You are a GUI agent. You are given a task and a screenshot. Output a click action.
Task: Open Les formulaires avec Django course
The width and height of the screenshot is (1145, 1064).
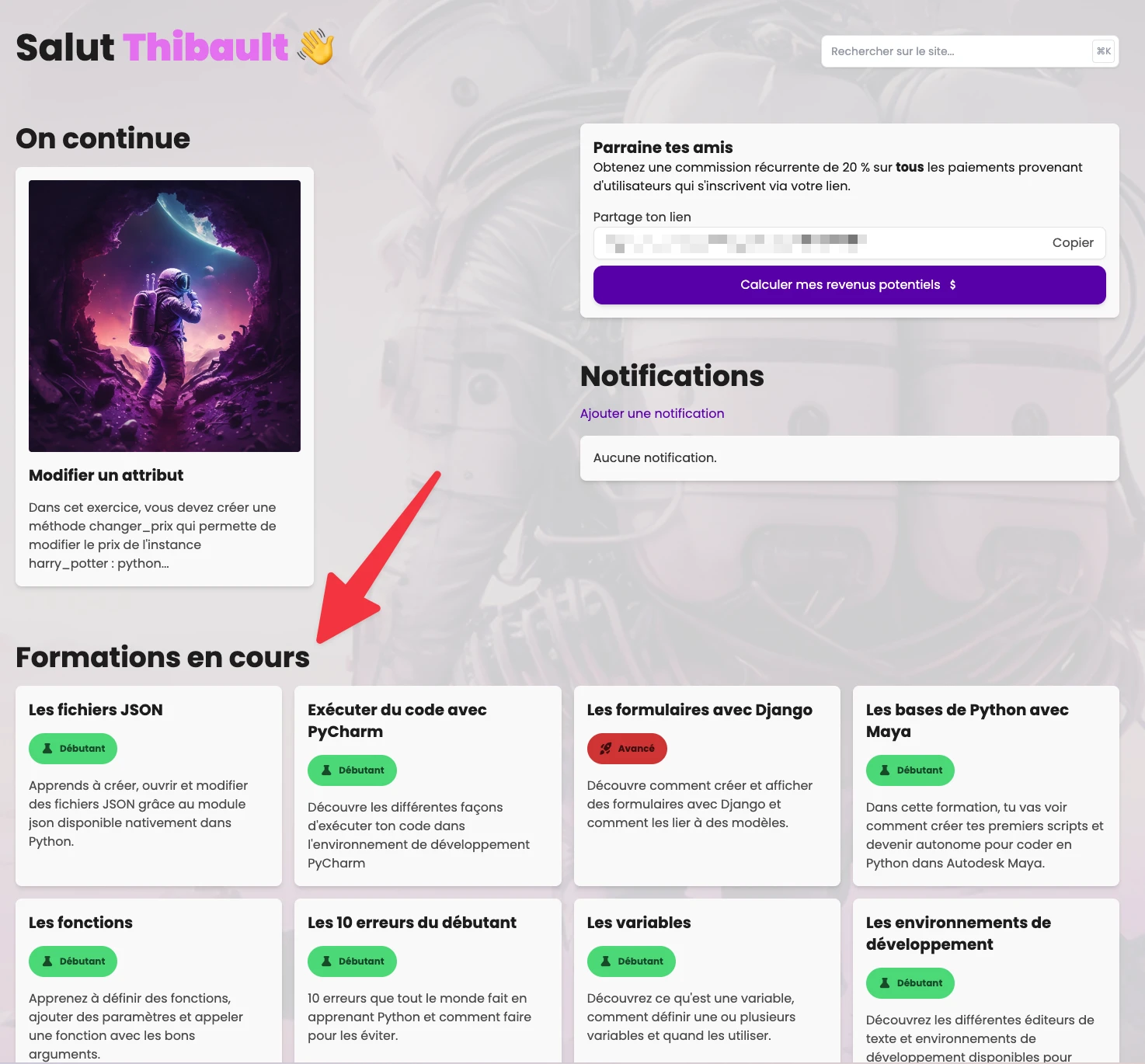tap(699, 710)
